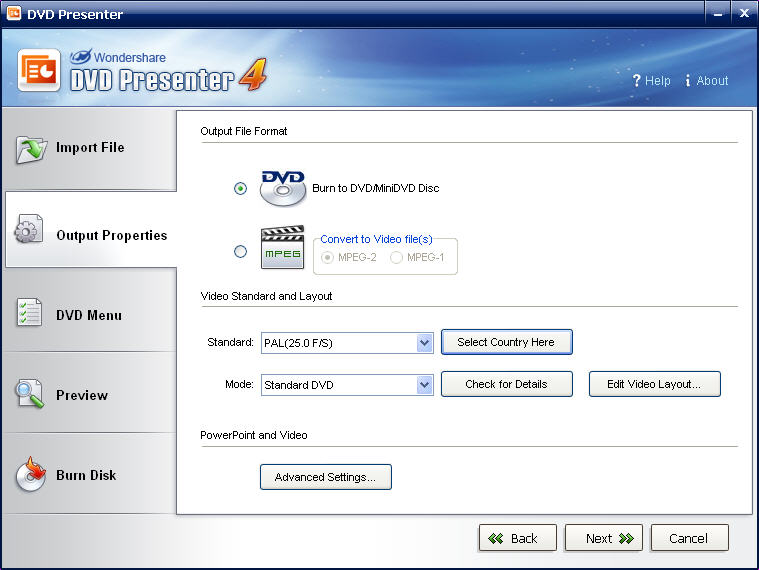Choose the MPEG-1 radio option

tap(397, 258)
